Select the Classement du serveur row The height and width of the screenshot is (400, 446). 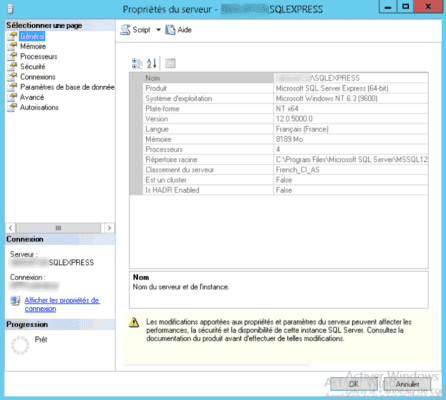pyautogui.click(x=279, y=170)
